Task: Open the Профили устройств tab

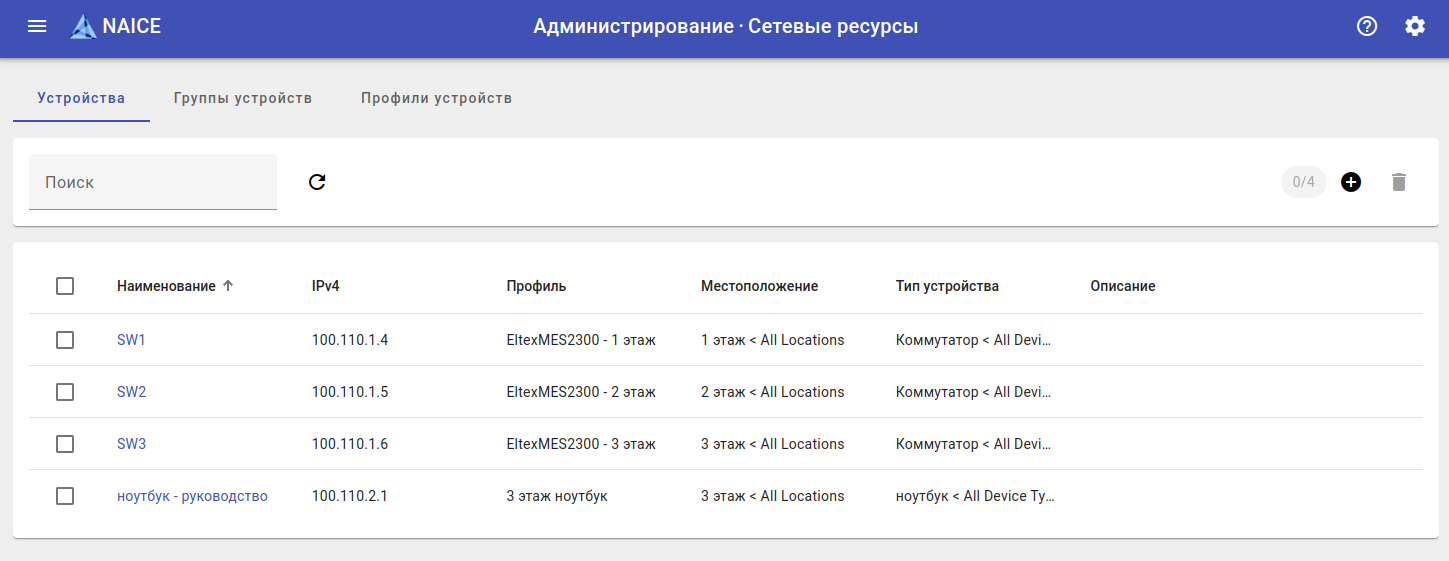Action: click(437, 98)
